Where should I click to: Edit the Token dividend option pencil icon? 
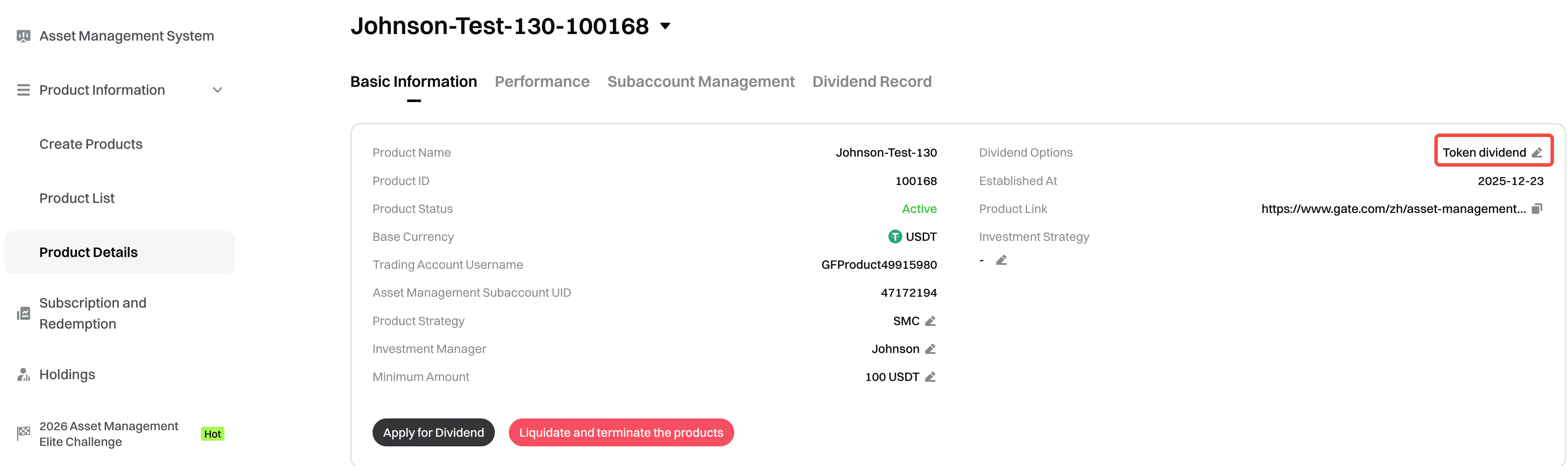[1537, 153]
